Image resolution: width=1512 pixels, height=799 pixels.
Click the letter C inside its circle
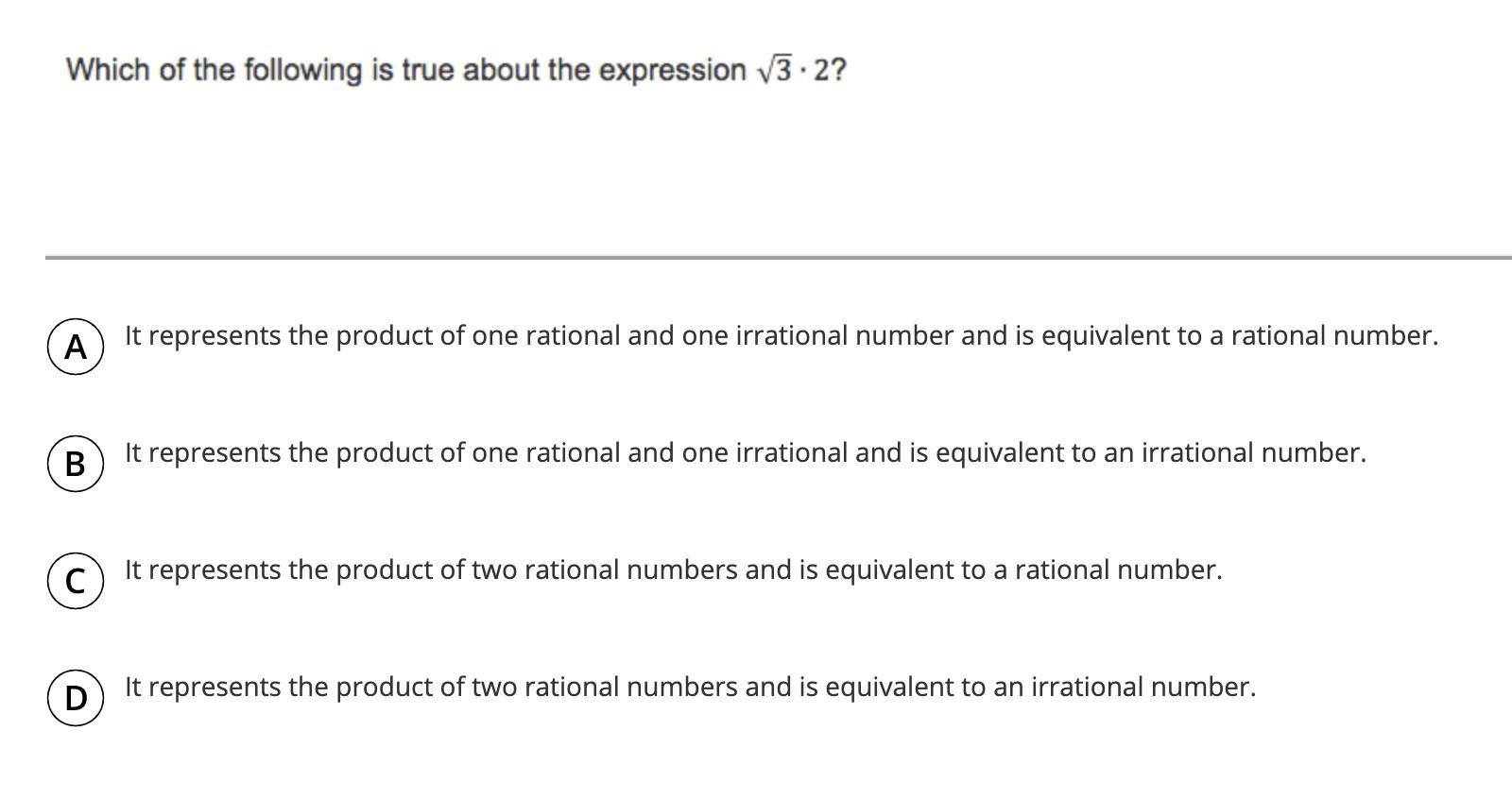[x=76, y=582]
